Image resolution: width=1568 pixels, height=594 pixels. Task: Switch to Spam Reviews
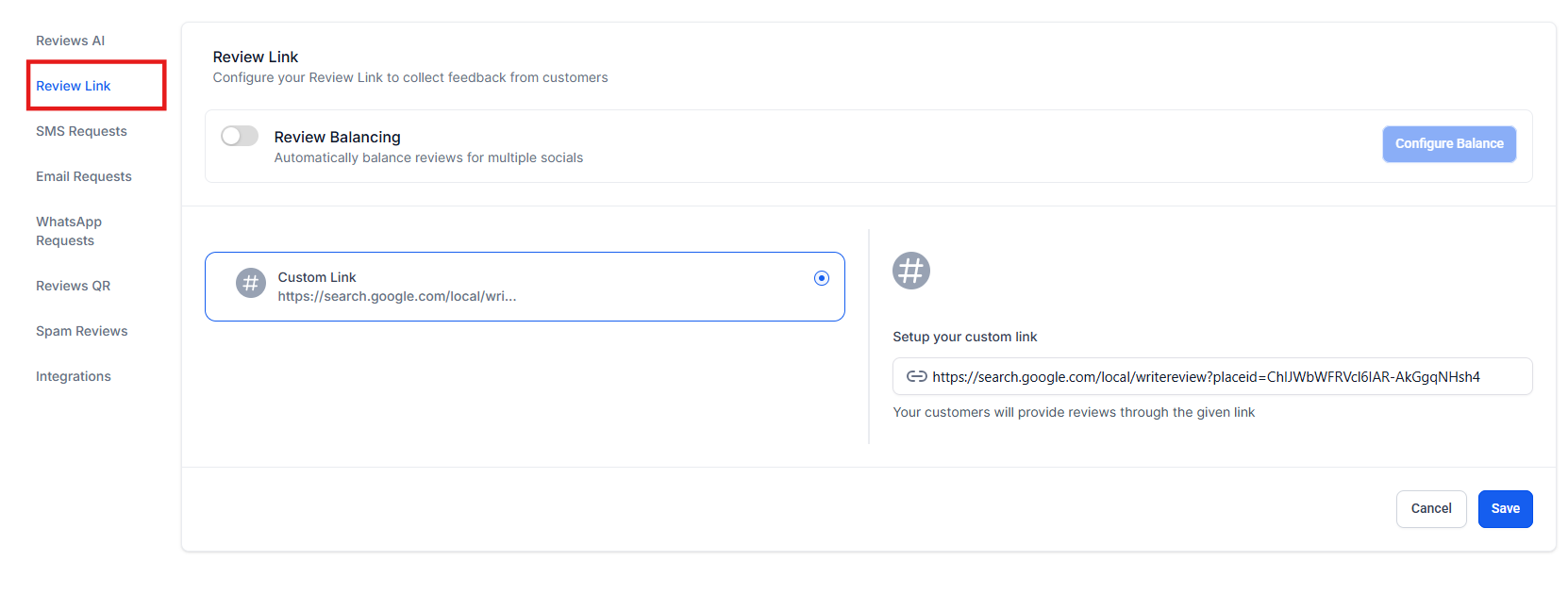pyautogui.click(x=81, y=331)
